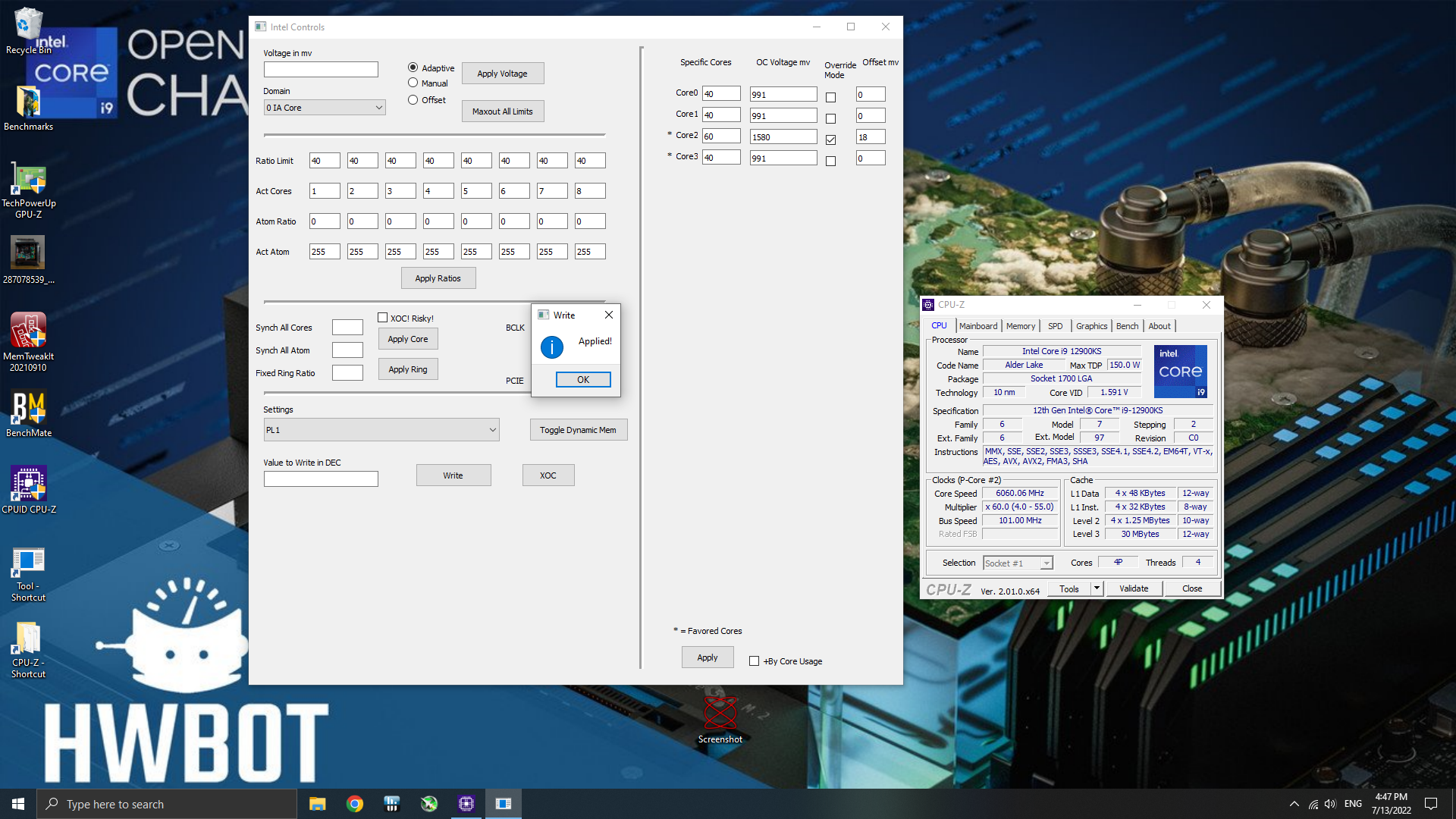The image size is (1456, 819).
Task: Switch to the Memory tab
Action: (x=1021, y=326)
